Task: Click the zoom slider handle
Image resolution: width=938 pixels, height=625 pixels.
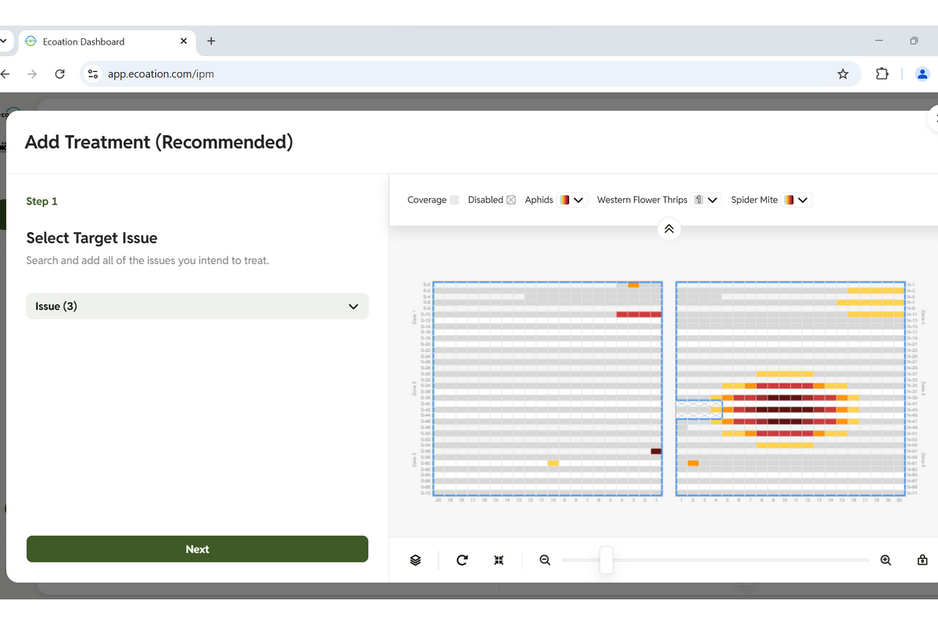Action: tap(606, 560)
